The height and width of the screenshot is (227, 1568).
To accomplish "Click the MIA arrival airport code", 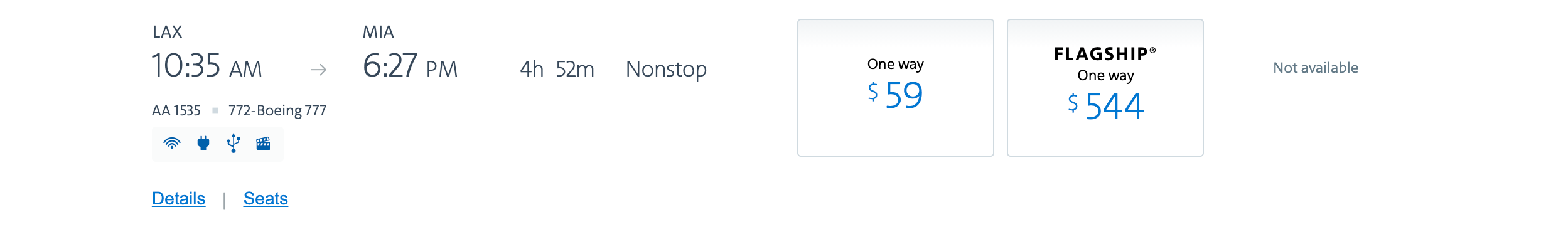I will [379, 32].
